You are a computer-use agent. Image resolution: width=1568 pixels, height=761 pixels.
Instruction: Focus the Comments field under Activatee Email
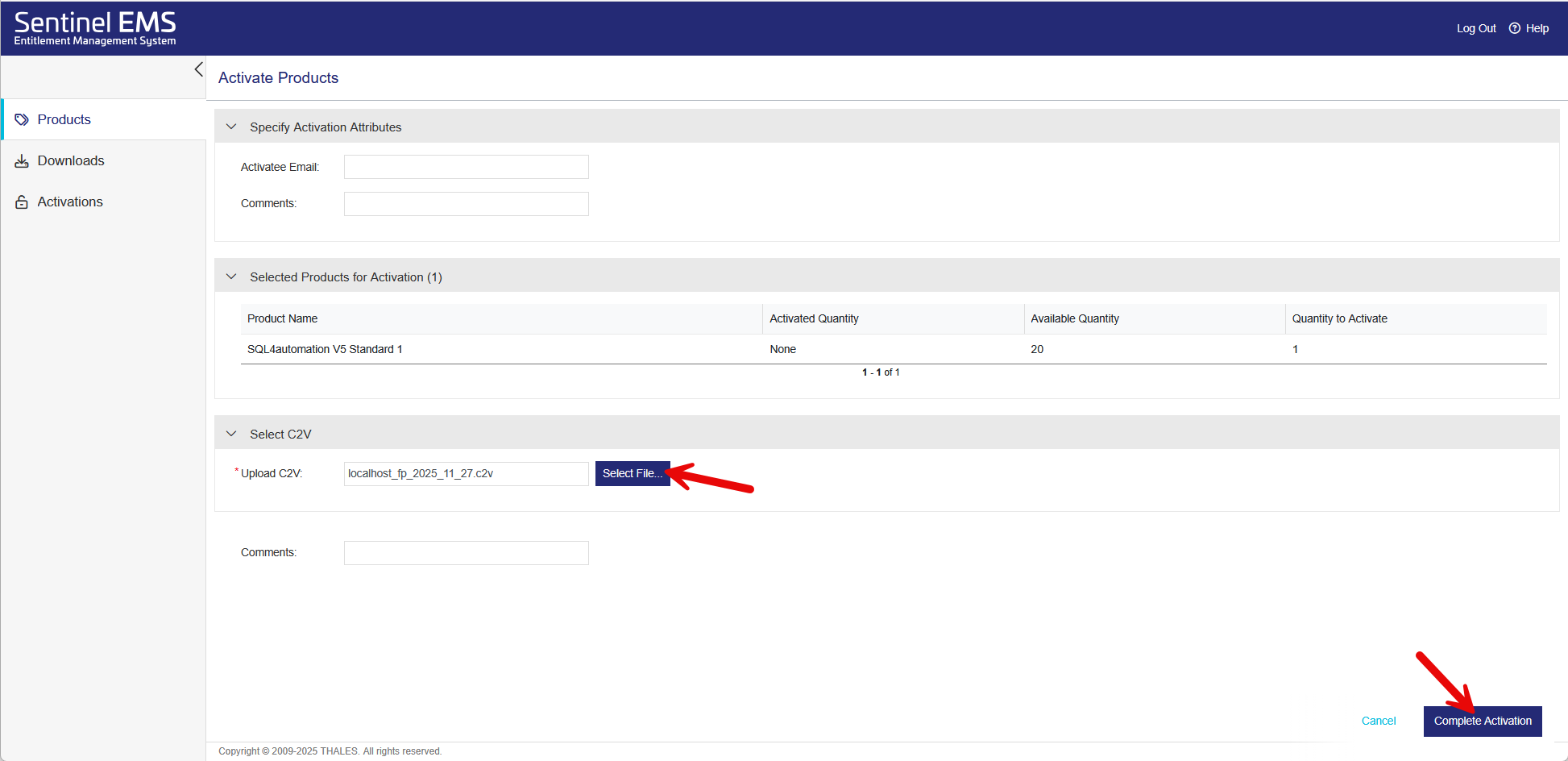(x=467, y=204)
